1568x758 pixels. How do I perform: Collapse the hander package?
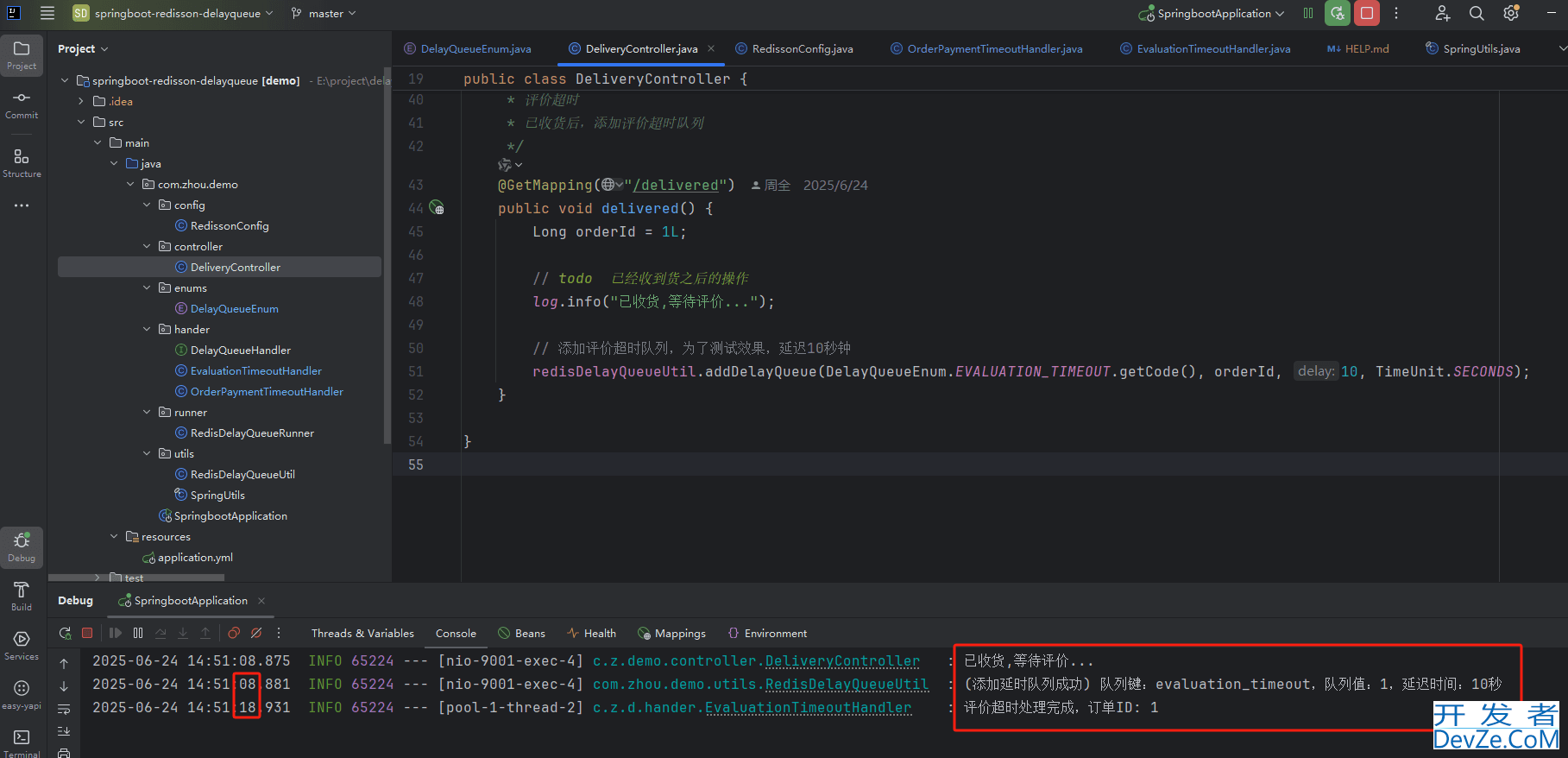tap(147, 329)
